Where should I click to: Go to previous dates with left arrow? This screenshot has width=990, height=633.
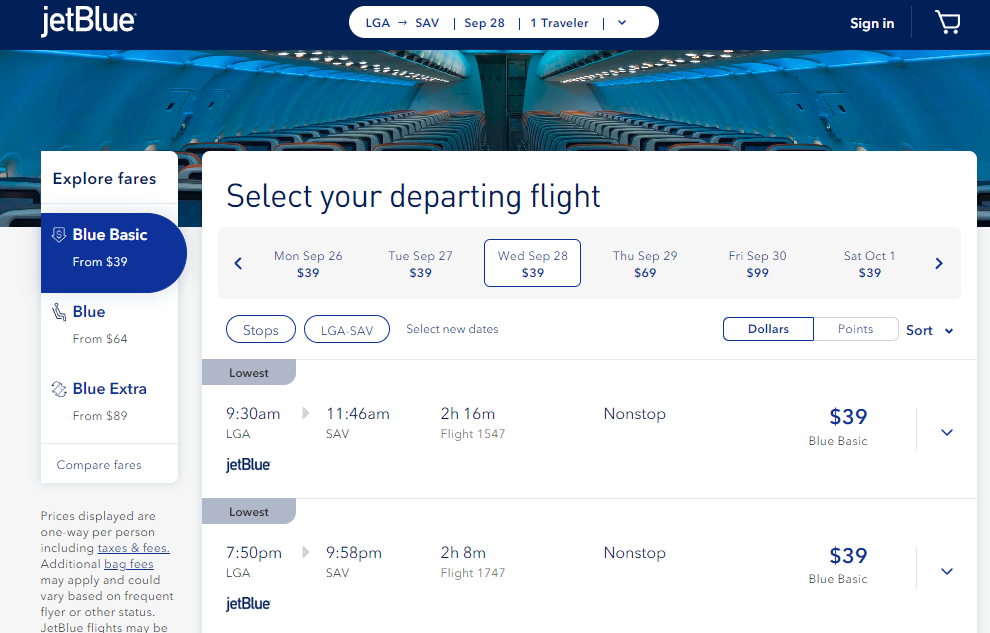238,263
